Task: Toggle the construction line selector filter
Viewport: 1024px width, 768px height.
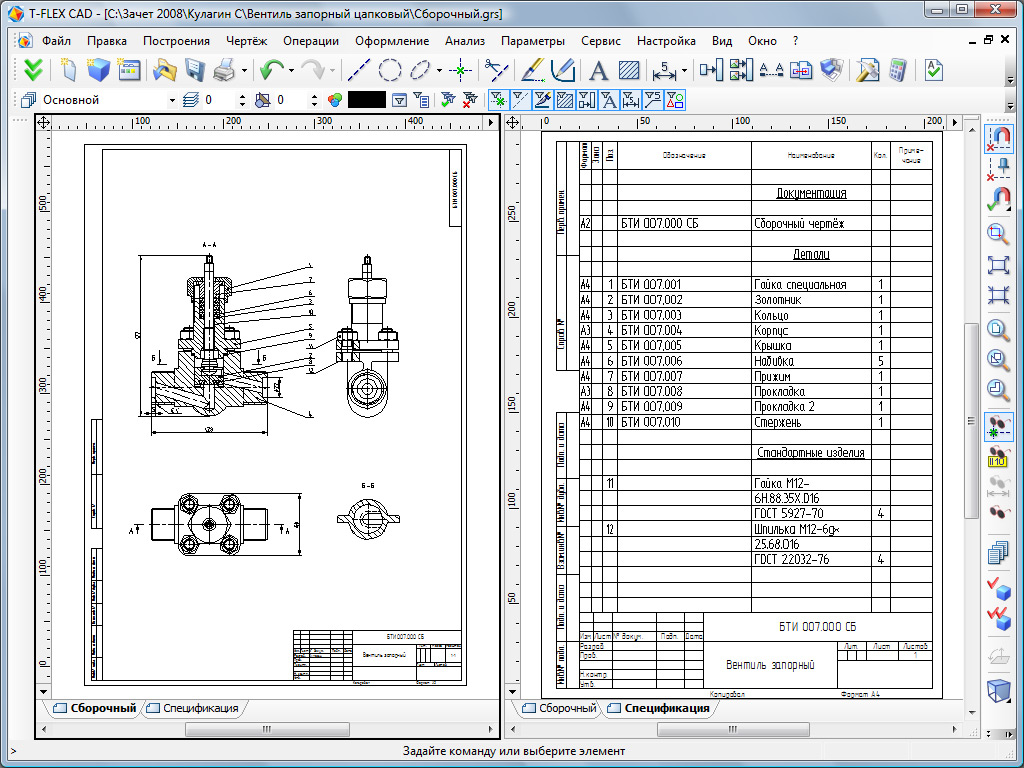Action: (x=520, y=100)
